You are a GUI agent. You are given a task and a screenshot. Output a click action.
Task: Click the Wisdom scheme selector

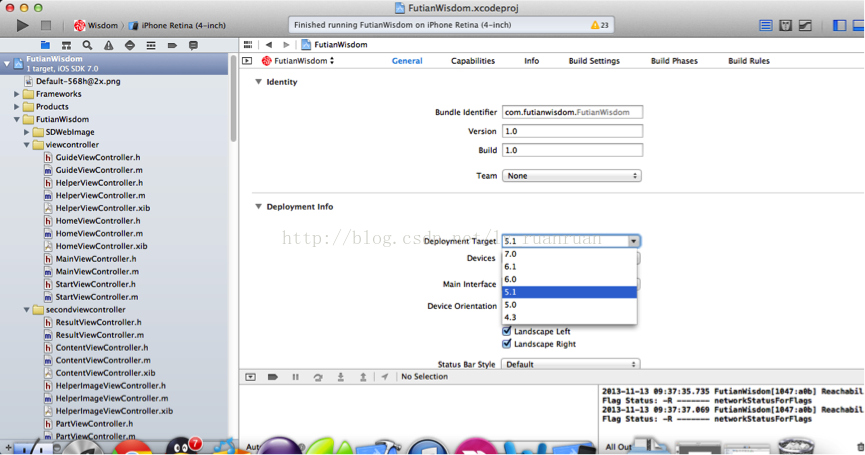click(x=96, y=25)
